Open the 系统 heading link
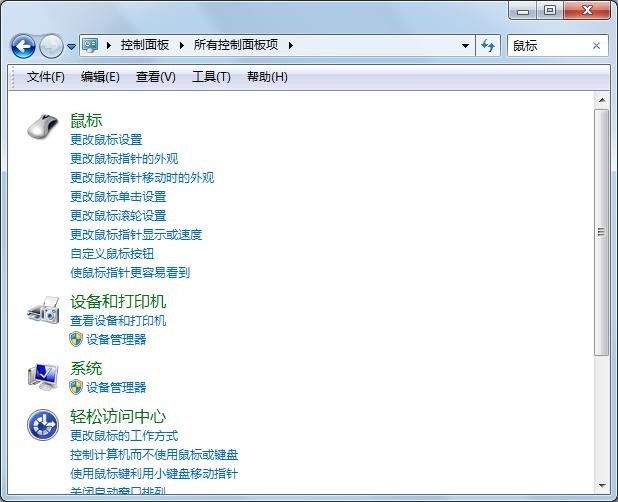The width and height of the screenshot is (618, 502). [x=86, y=368]
